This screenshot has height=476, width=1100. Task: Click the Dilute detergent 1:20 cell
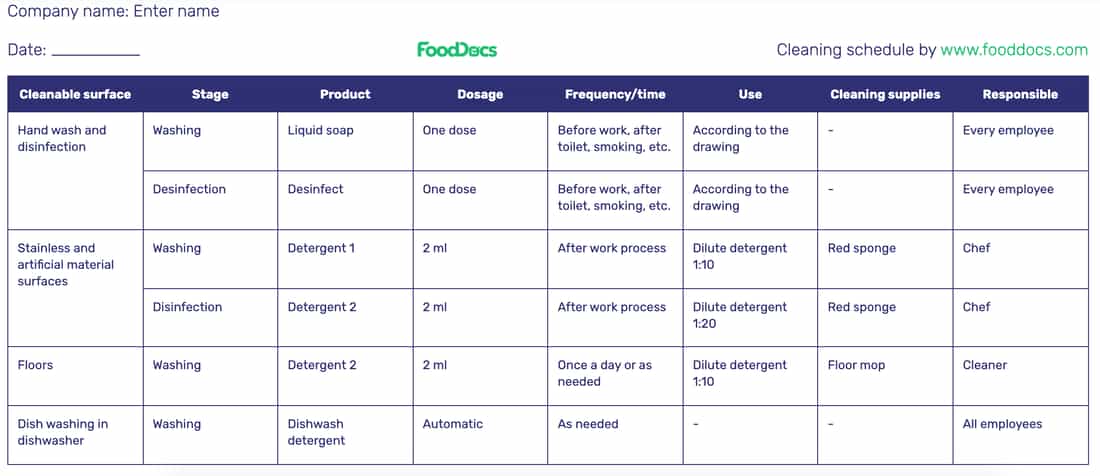(x=750, y=317)
